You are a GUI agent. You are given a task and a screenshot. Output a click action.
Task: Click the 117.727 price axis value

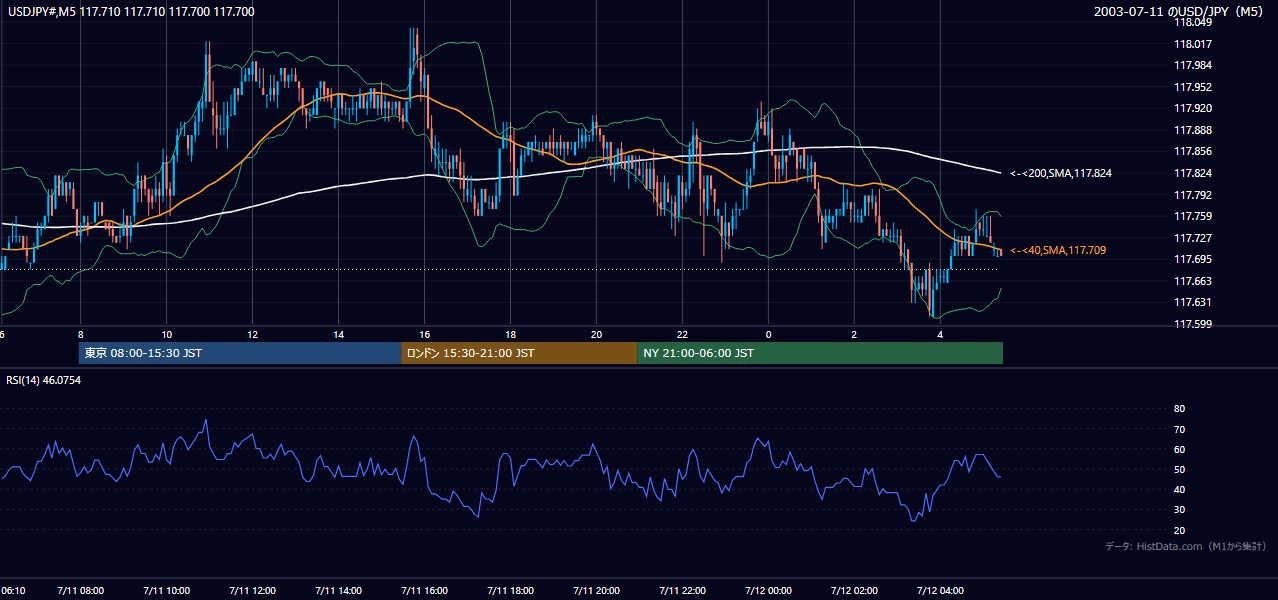tap(1193, 238)
